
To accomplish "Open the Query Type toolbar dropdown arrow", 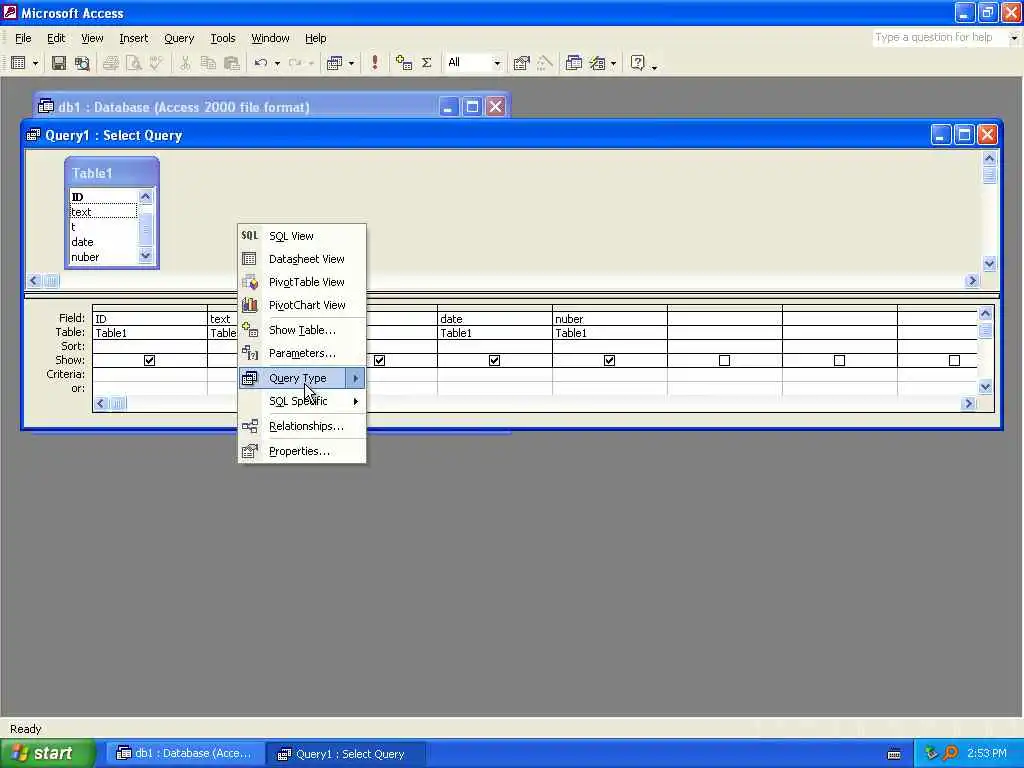I will 351,63.
